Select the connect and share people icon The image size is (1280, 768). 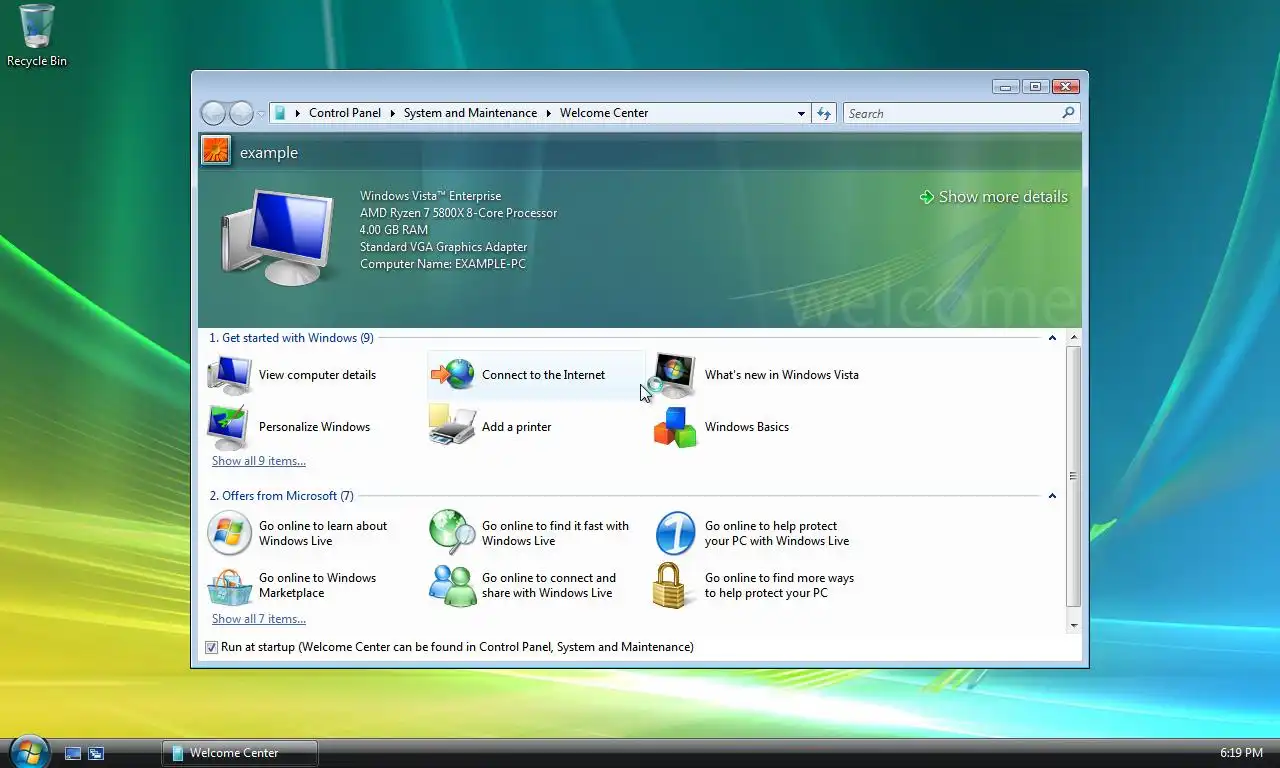click(x=453, y=585)
